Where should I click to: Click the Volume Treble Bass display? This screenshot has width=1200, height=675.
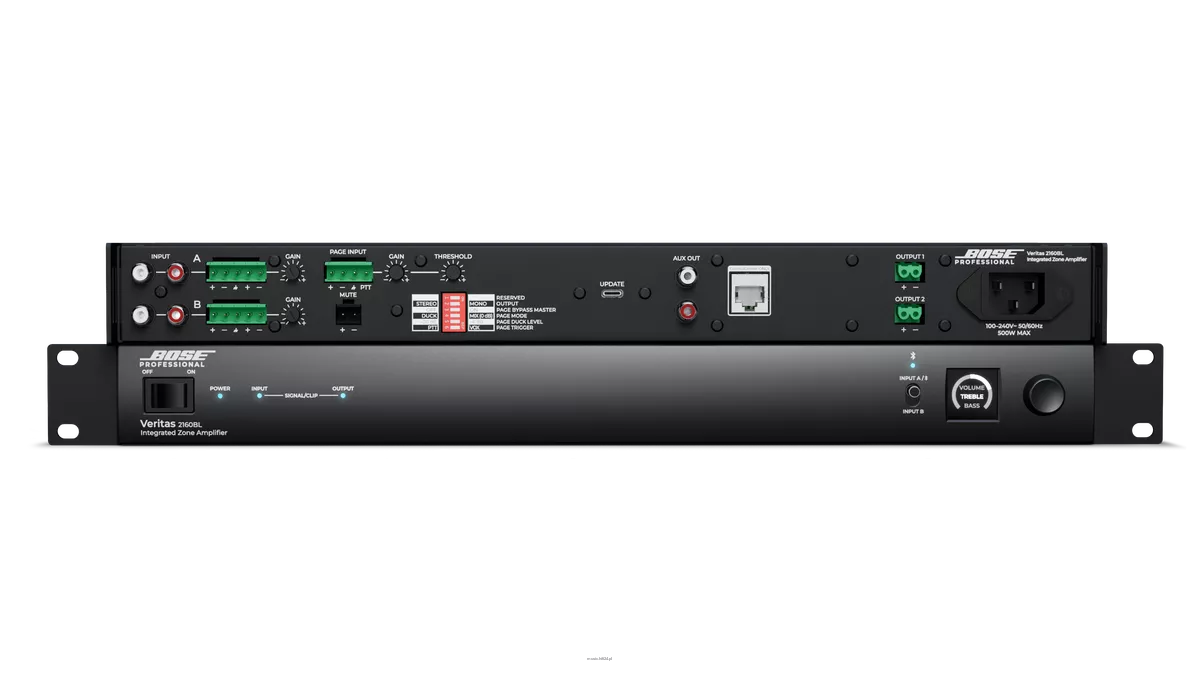click(x=972, y=394)
